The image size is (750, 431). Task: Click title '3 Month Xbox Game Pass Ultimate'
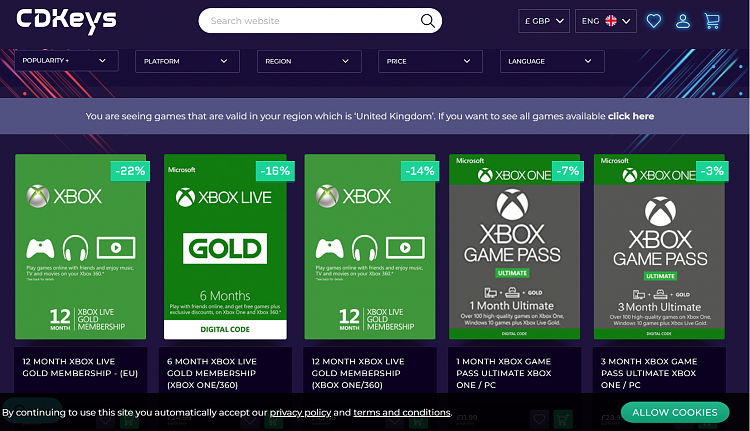[x=649, y=373]
